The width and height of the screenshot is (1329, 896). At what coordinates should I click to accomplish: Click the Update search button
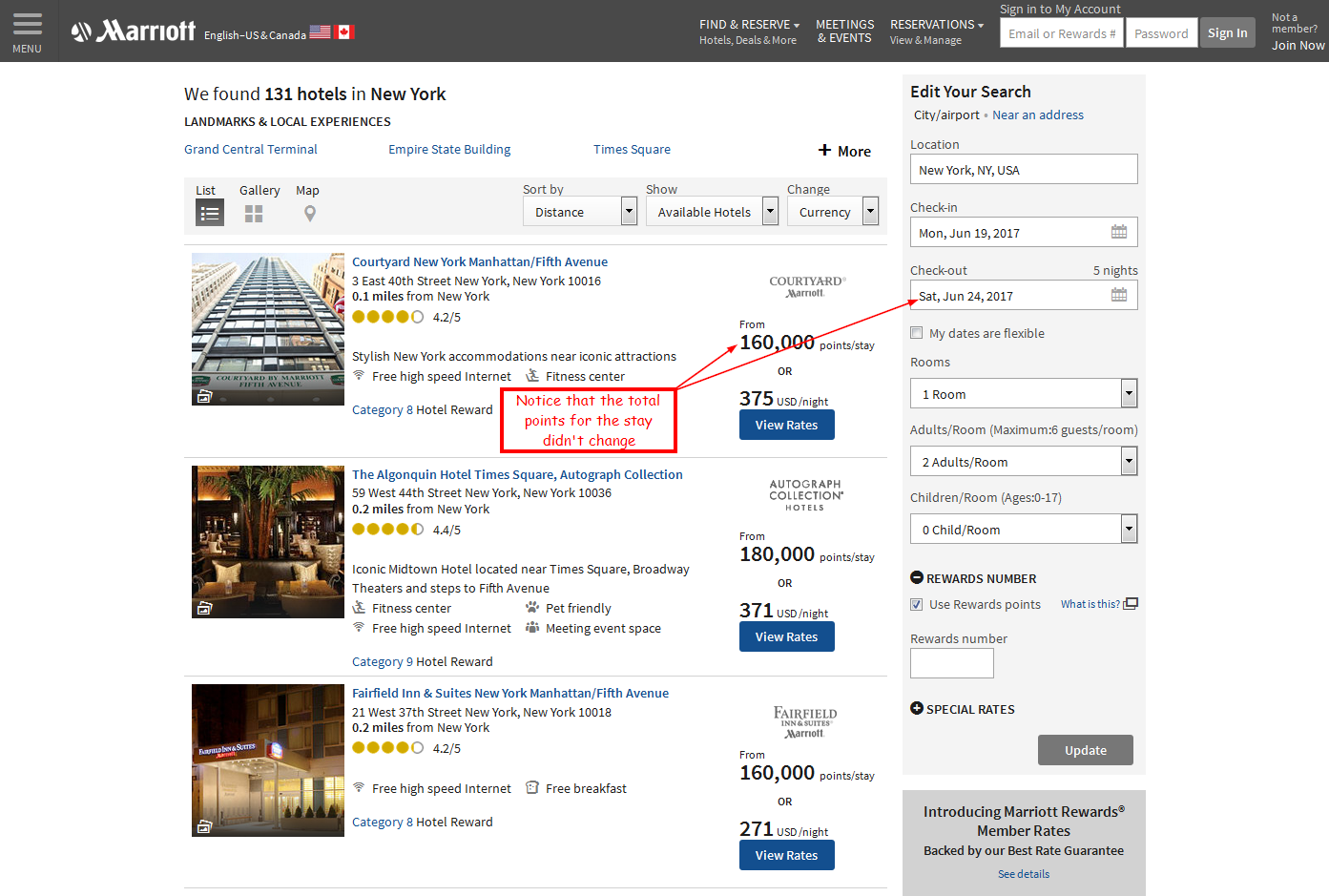point(1086,750)
